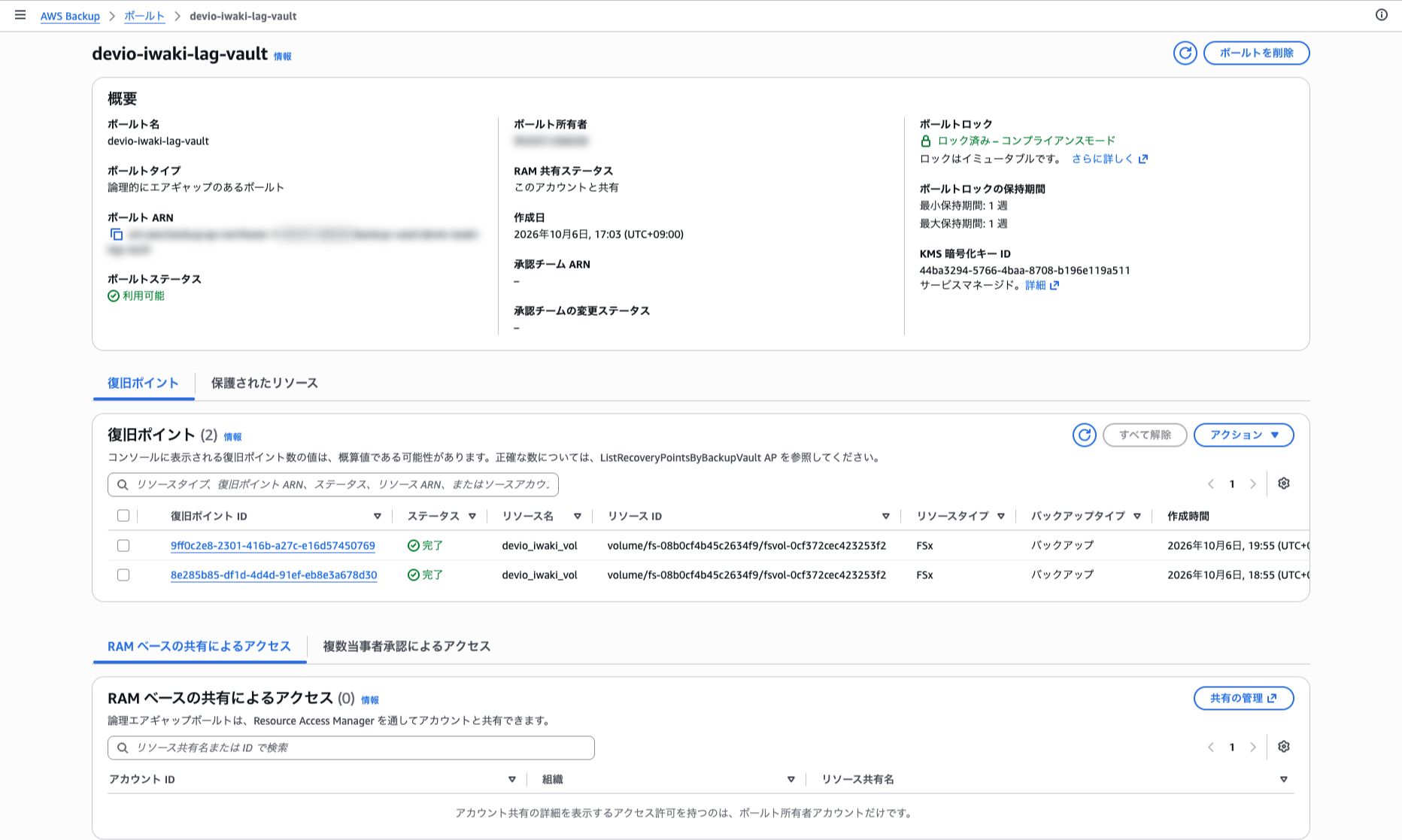Copy the vault ARN with copy icon

pos(116,235)
